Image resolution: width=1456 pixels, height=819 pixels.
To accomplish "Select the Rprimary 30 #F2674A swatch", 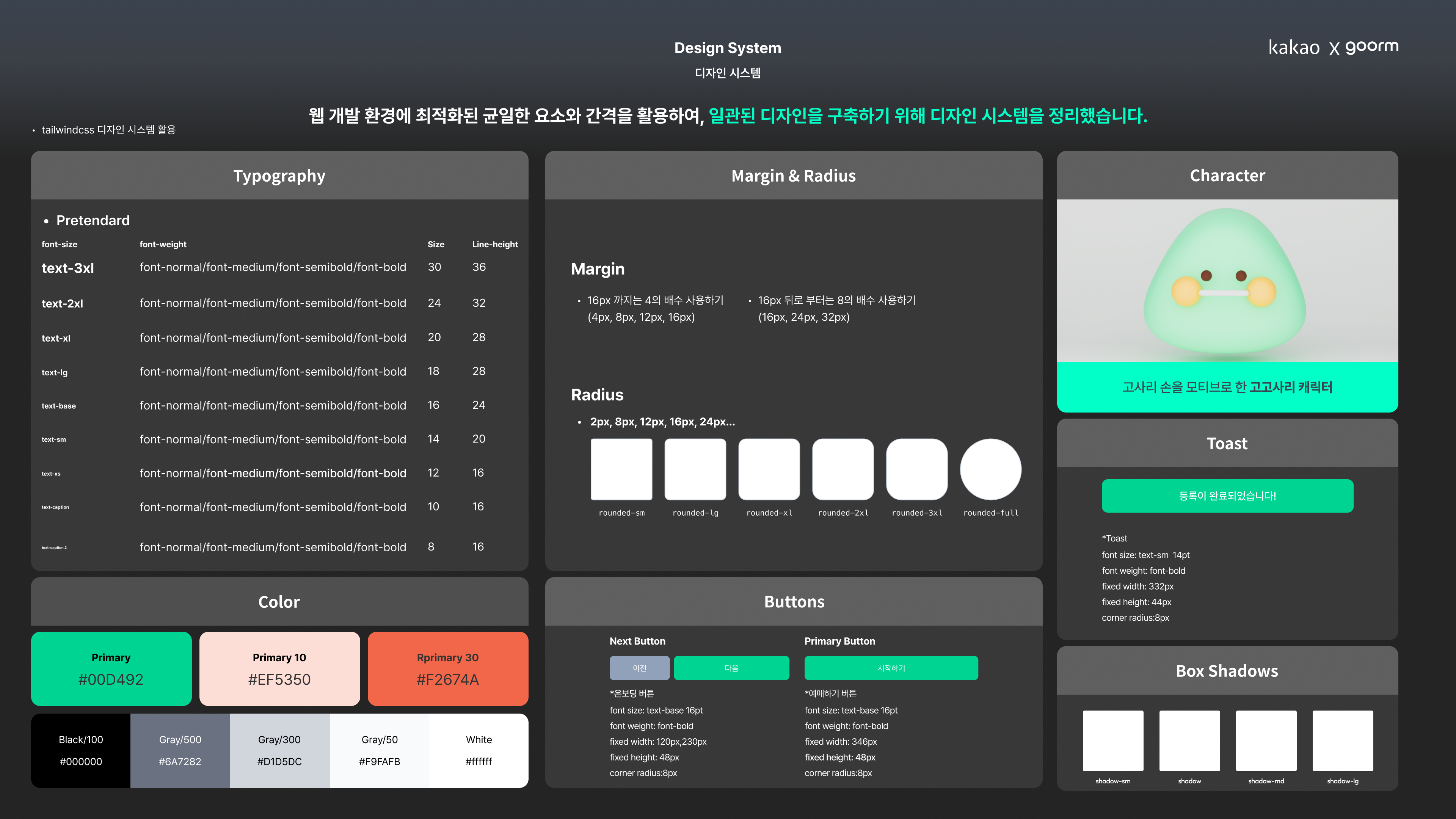I will 448,668.
